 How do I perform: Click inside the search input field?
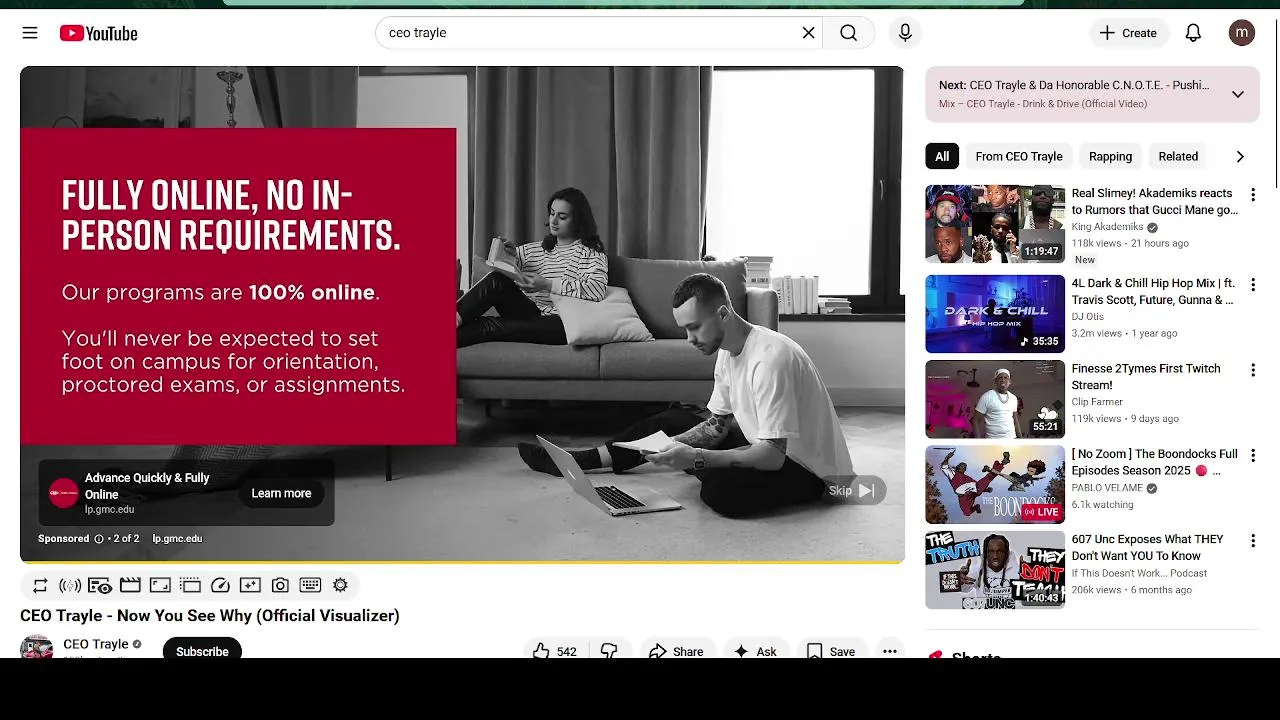[590, 33]
